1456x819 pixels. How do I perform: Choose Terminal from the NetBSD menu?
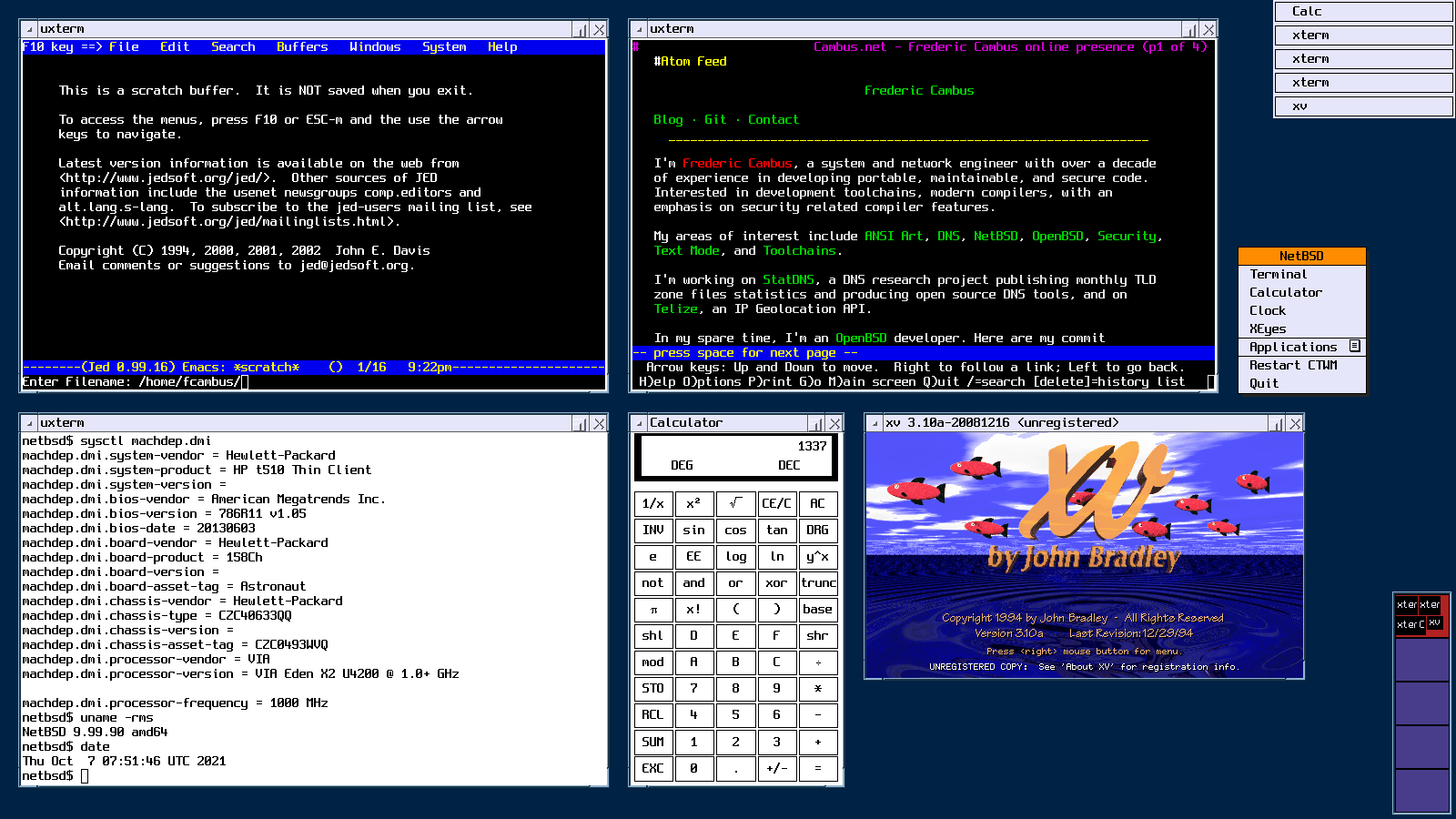[1302, 275]
